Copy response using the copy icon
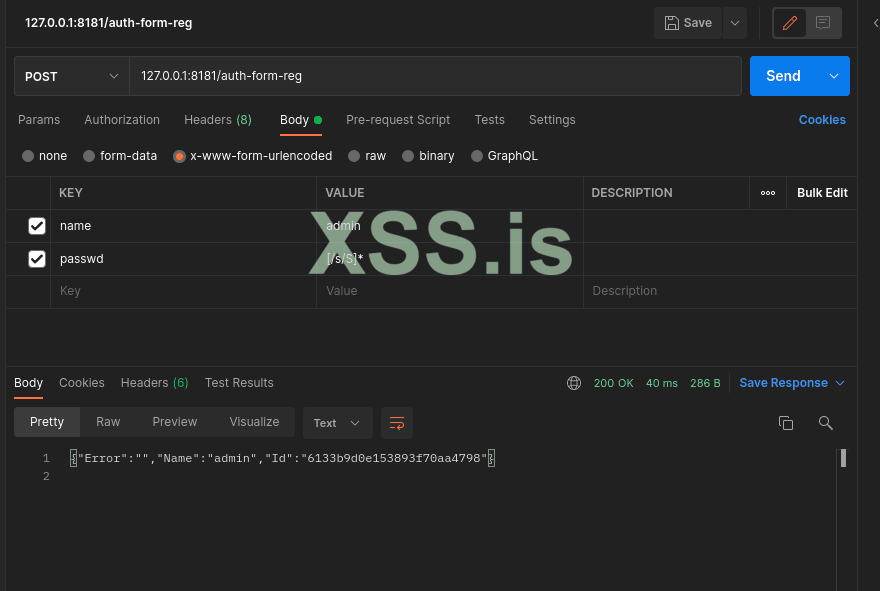 786,423
